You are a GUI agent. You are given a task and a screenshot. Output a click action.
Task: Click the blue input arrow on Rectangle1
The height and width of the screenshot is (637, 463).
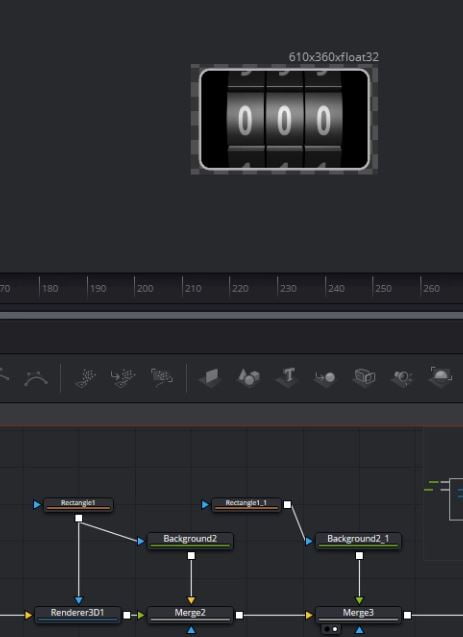tap(37, 505)
